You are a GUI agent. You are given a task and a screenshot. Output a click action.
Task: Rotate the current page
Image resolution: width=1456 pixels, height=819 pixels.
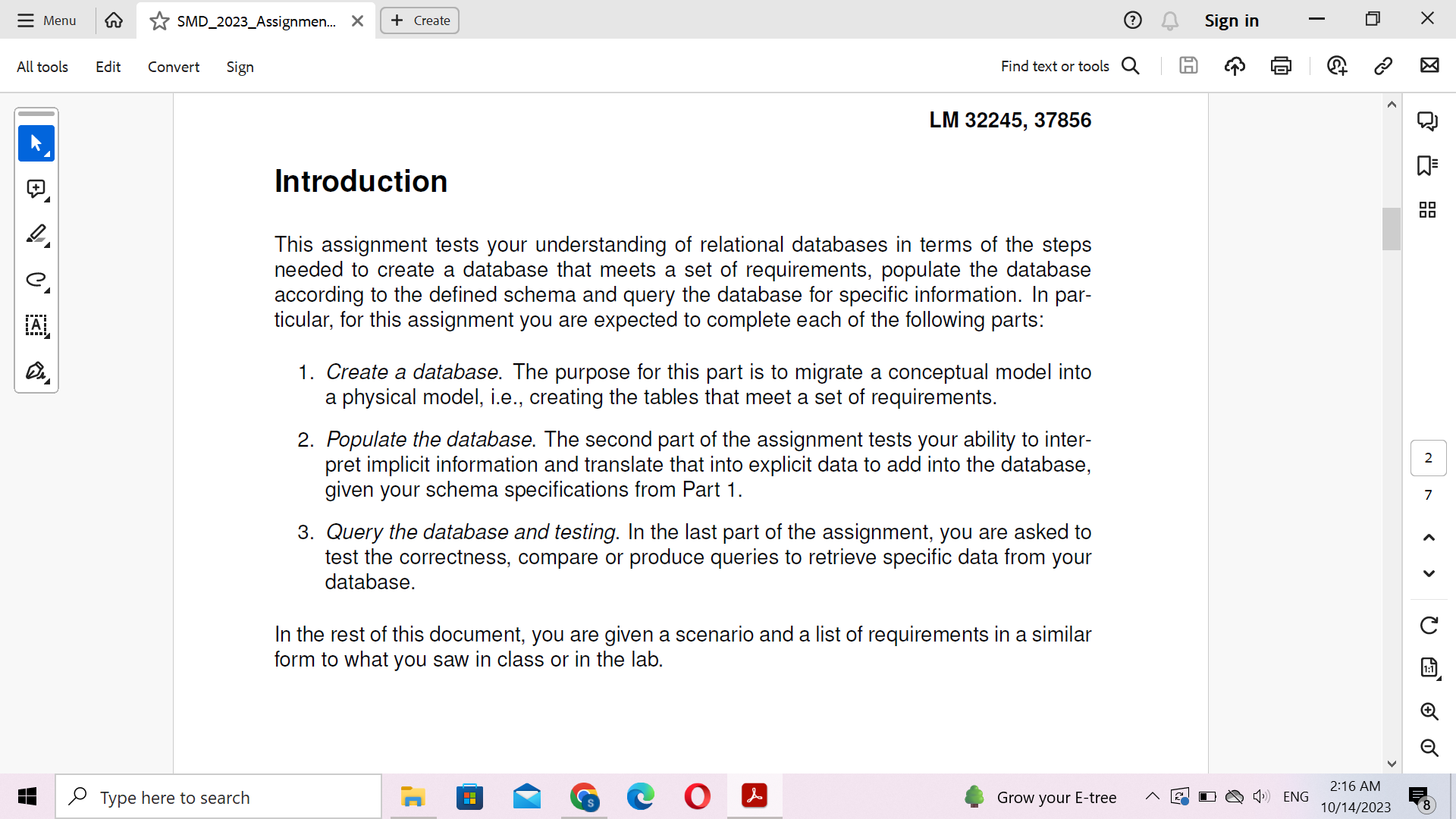(x=1429, y=624)
